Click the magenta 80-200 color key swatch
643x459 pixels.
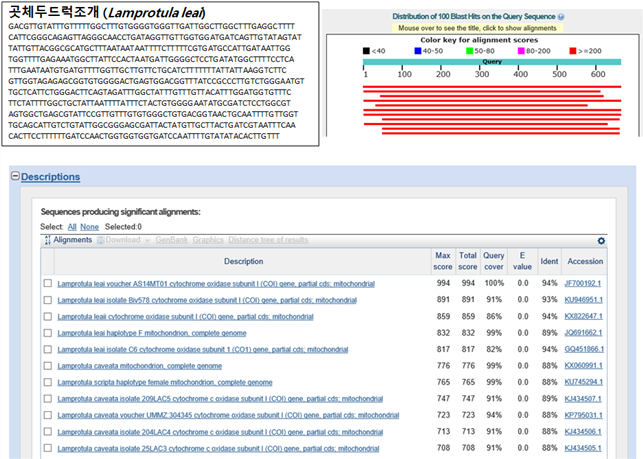pyautogui.click(x=521, y=51)
